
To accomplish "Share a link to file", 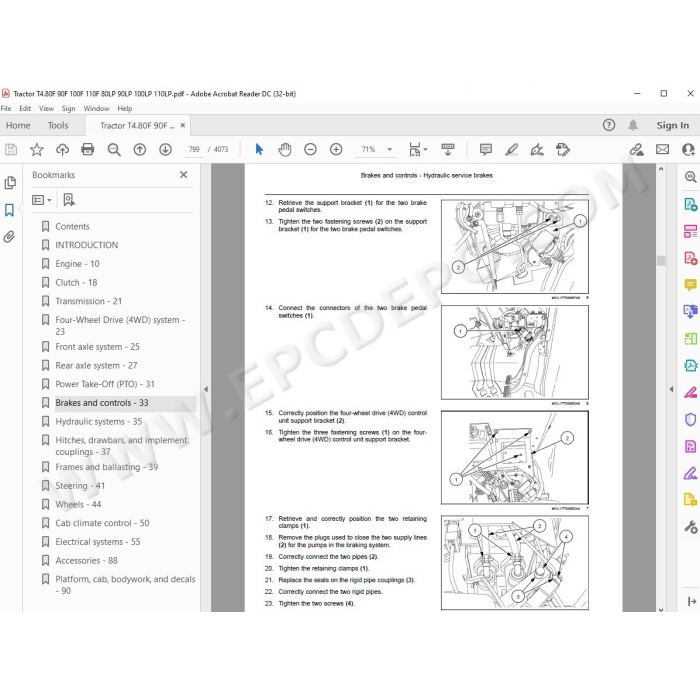I will click(637, 150).
